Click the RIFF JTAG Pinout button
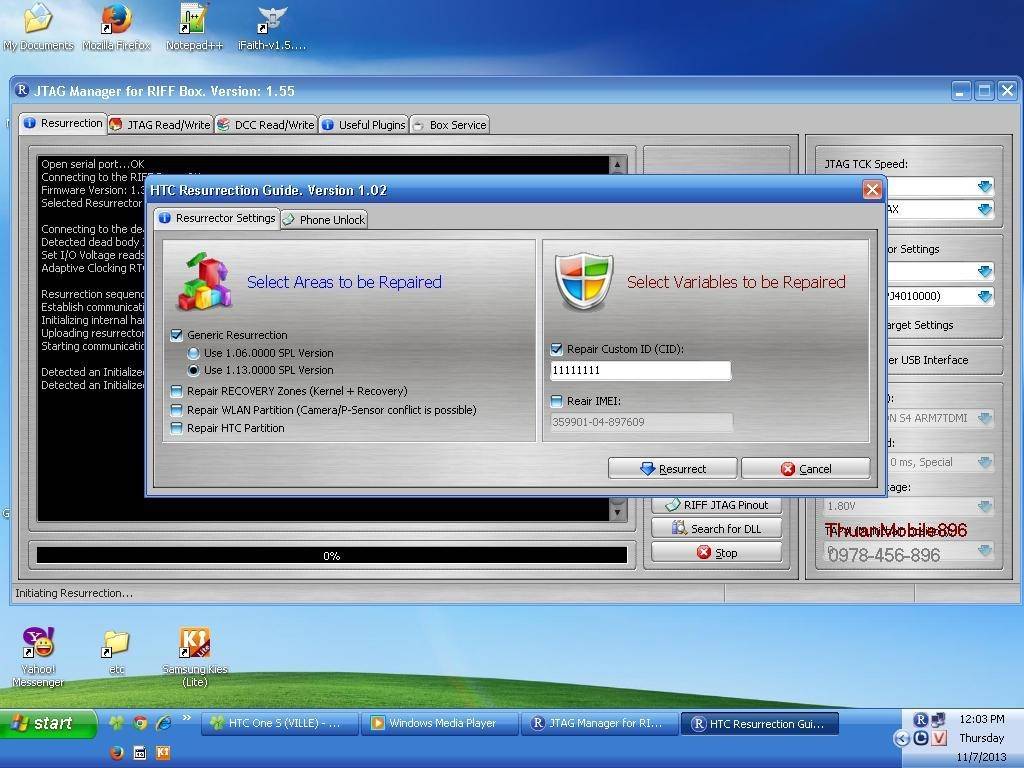The height and width of the screenshot is (768, 1024). tap(716, 505)
